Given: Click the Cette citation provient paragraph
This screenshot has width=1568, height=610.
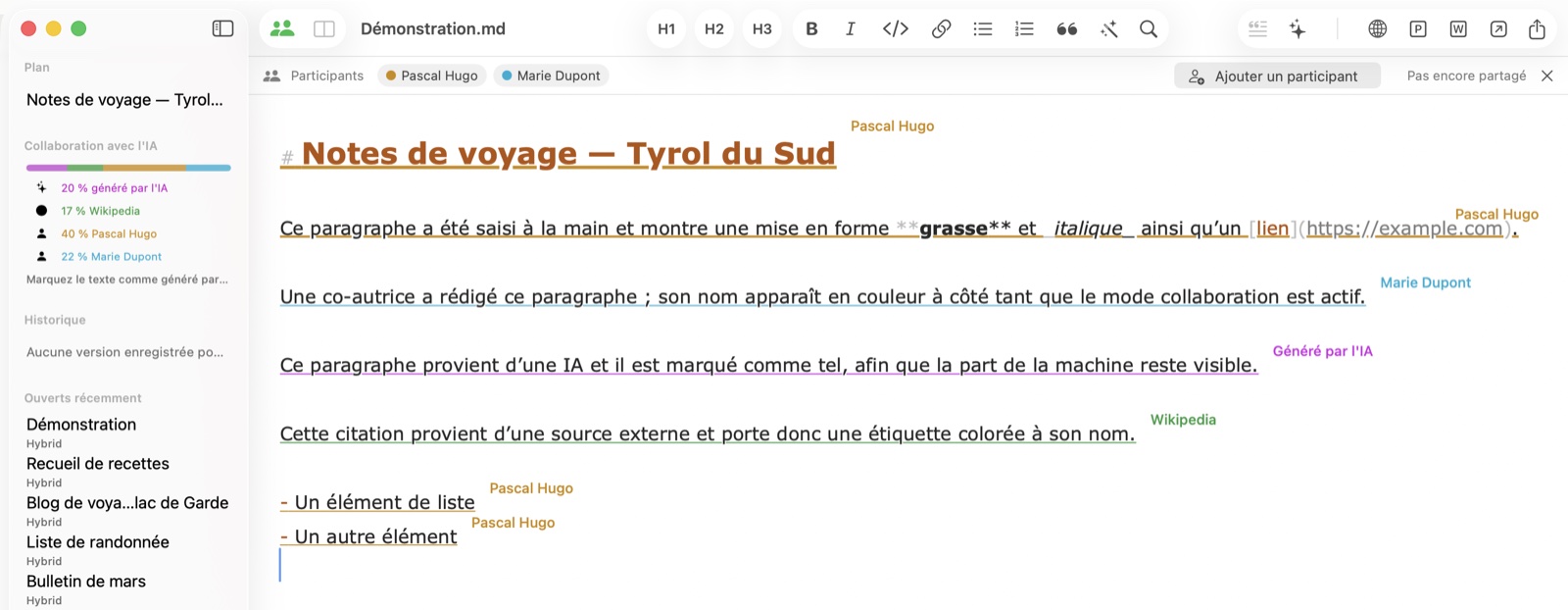Looking at the screenshot, I should pyautogui.click(x=708, y=434).
